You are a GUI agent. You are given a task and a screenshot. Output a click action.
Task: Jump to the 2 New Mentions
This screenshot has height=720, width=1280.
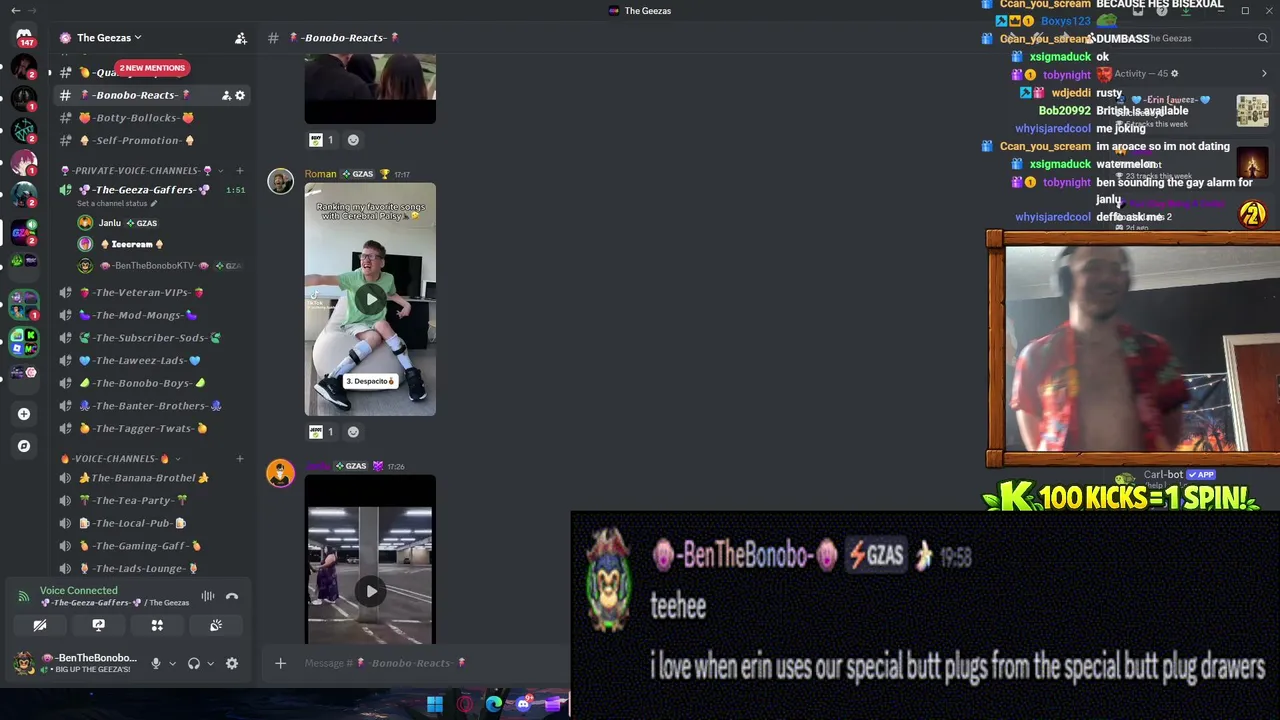click(x=152, y=68)
